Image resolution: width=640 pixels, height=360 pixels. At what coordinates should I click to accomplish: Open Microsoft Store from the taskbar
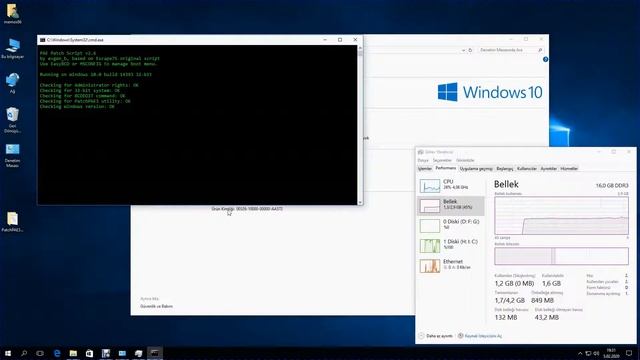pyautogui.click(x=89, y=353)
